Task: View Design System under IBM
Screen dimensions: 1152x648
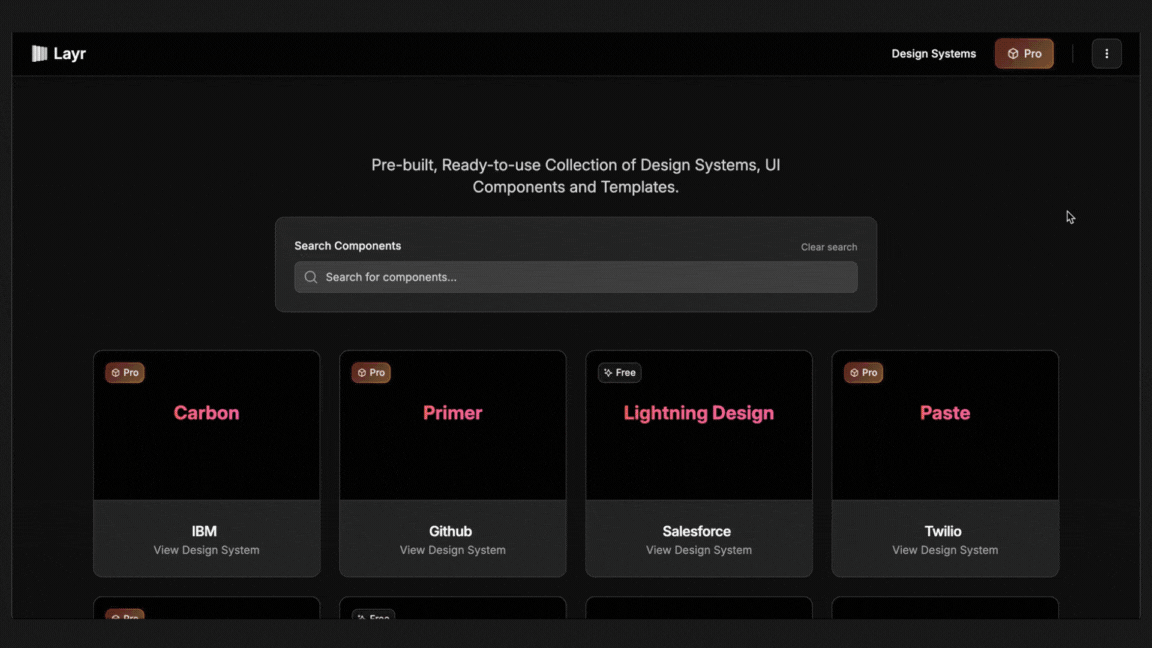Action: coord(206,550)
